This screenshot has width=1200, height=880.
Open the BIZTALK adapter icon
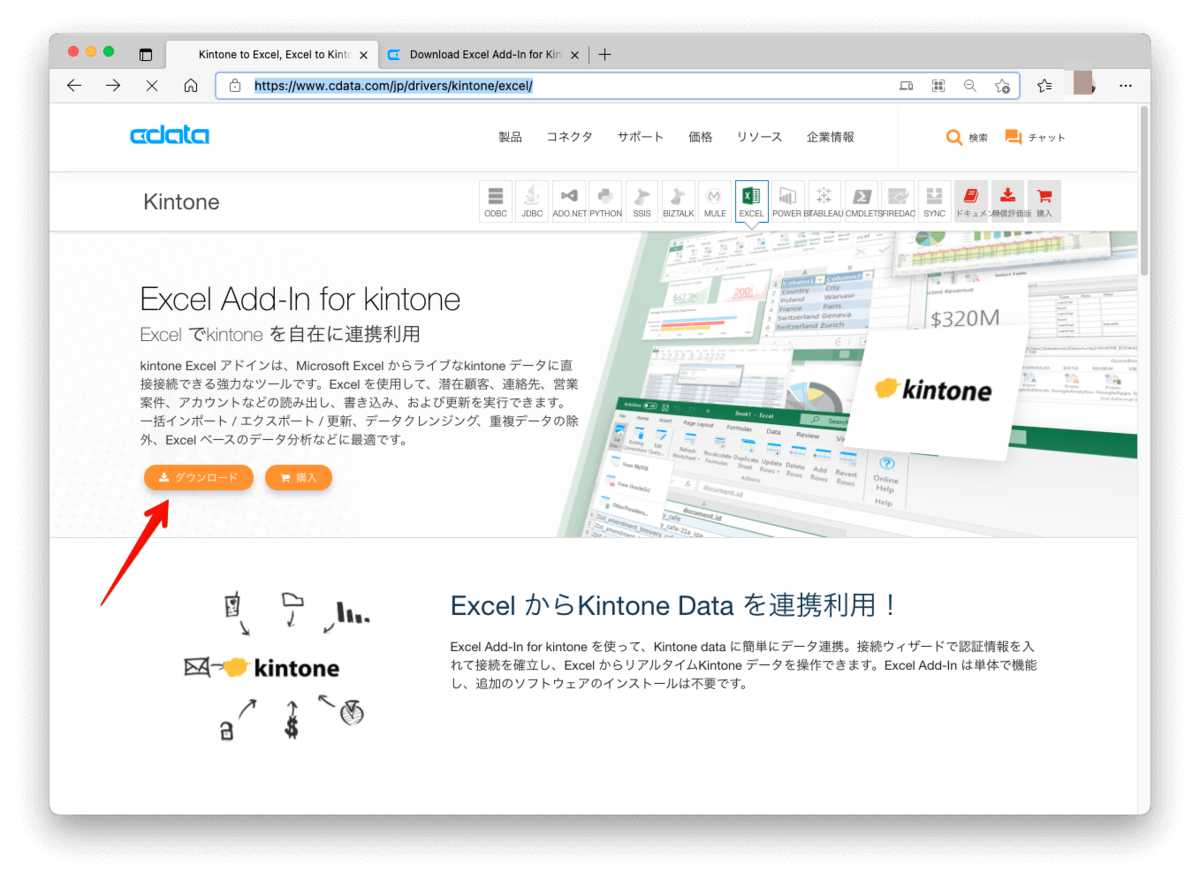tap(678, 201)
